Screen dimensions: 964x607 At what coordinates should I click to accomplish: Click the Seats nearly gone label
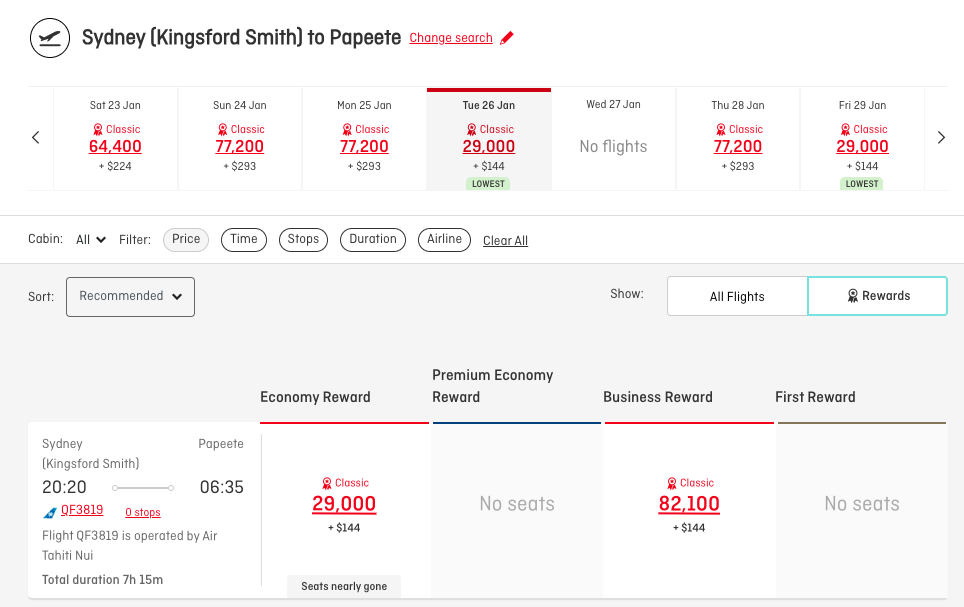click(344, 586)
